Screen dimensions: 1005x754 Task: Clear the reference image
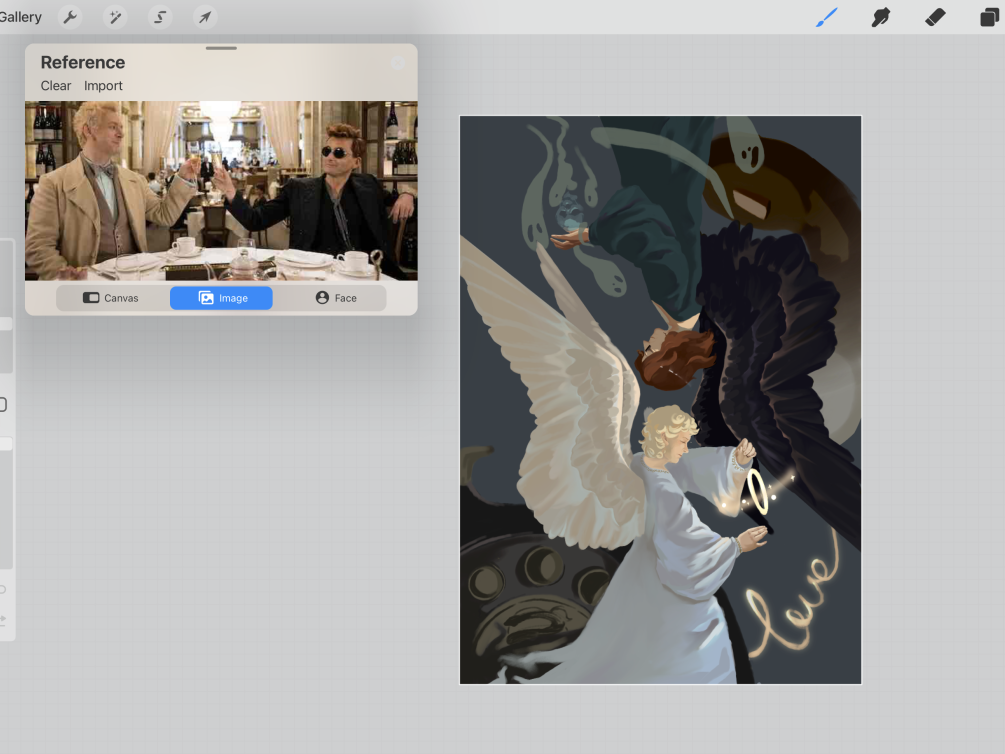(x=56, y=85)
